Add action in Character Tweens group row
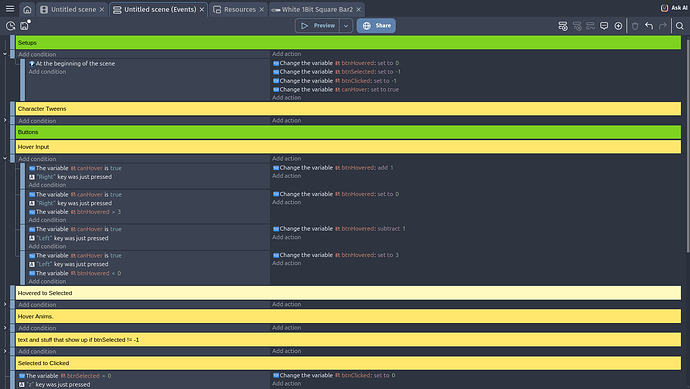This screenshot has width=690, height=389. pyautogui.click(x=286, y=120)
